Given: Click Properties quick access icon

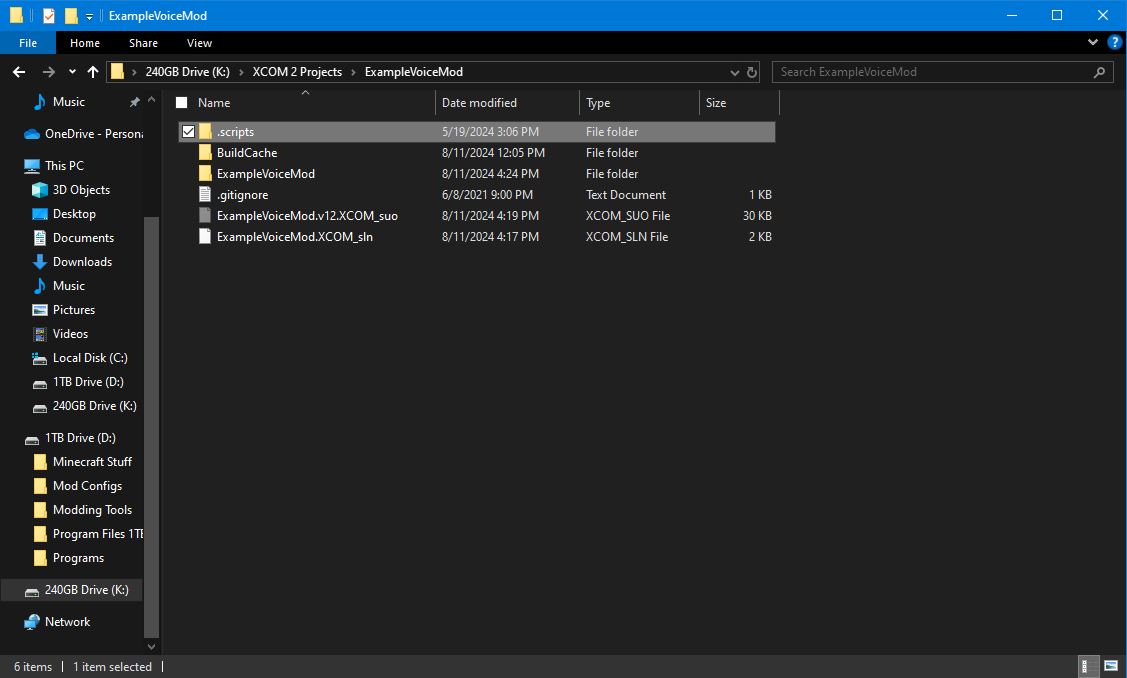Looking at the screenshot, I should pos(49,15).
